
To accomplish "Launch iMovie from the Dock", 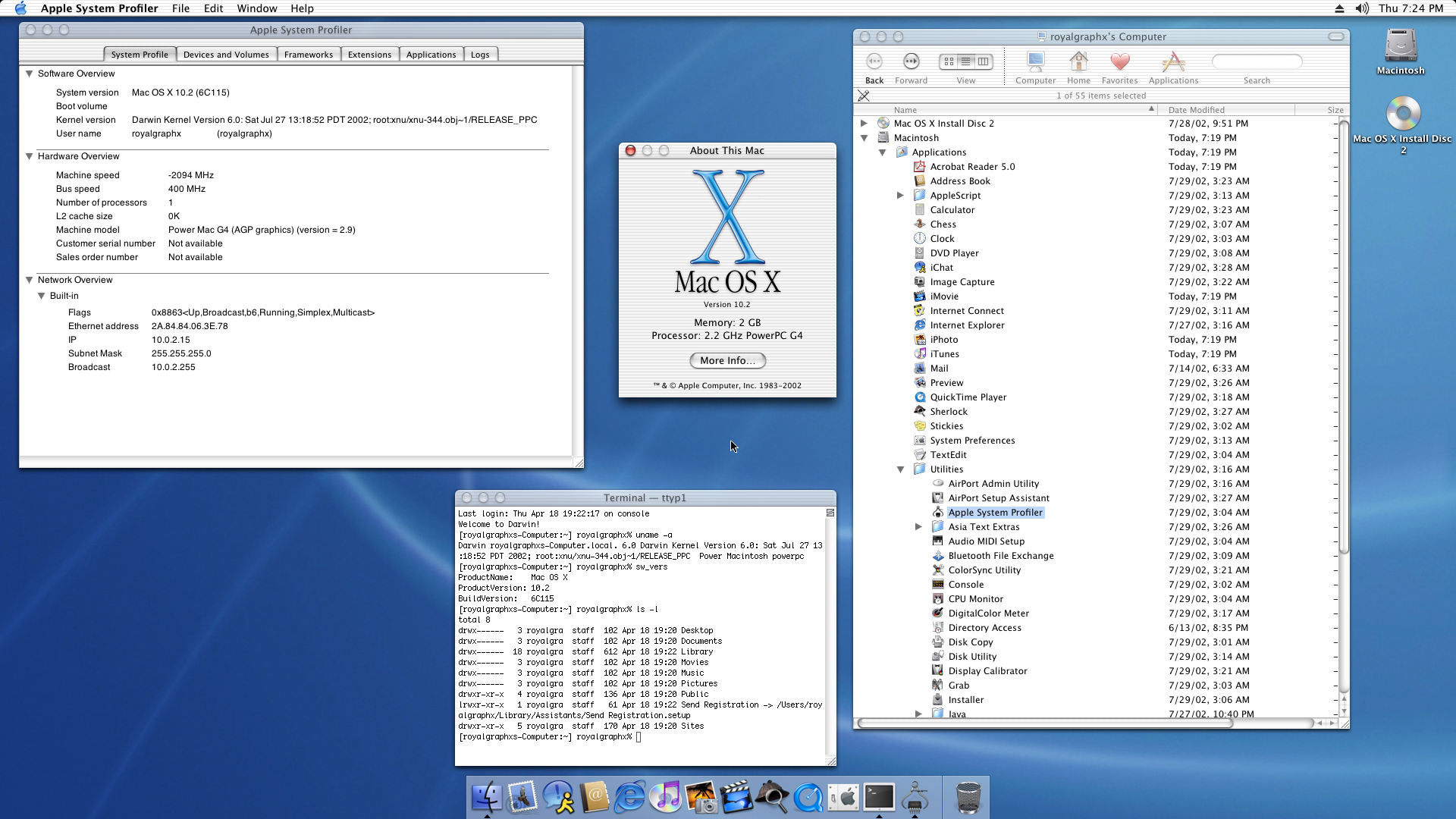I will point(736,798).
